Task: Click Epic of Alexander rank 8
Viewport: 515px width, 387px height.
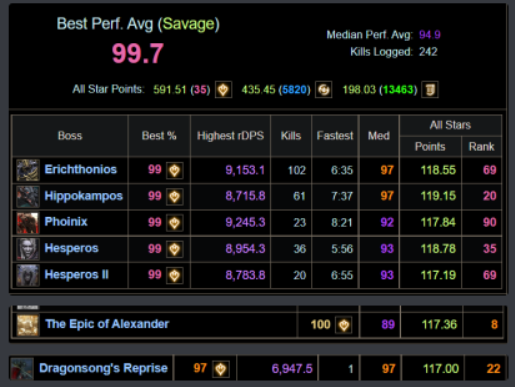Action: coord(494,324)
